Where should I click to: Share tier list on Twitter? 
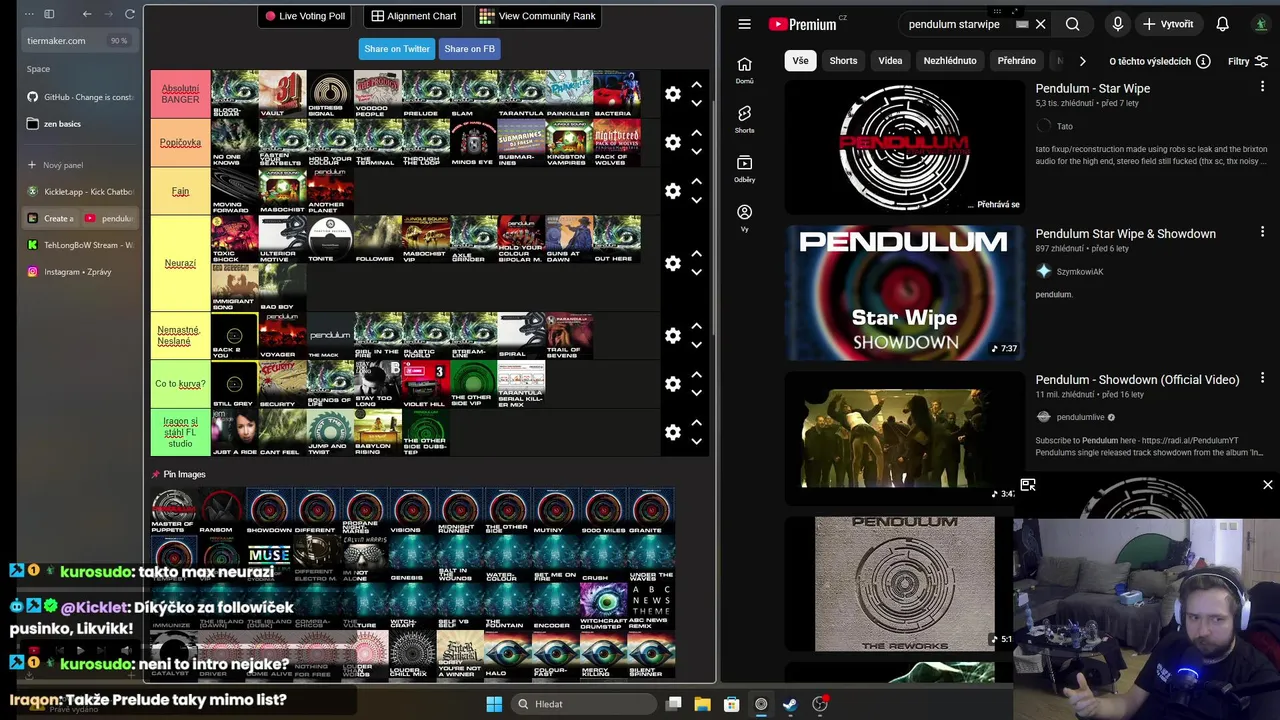tap(397, 48)
